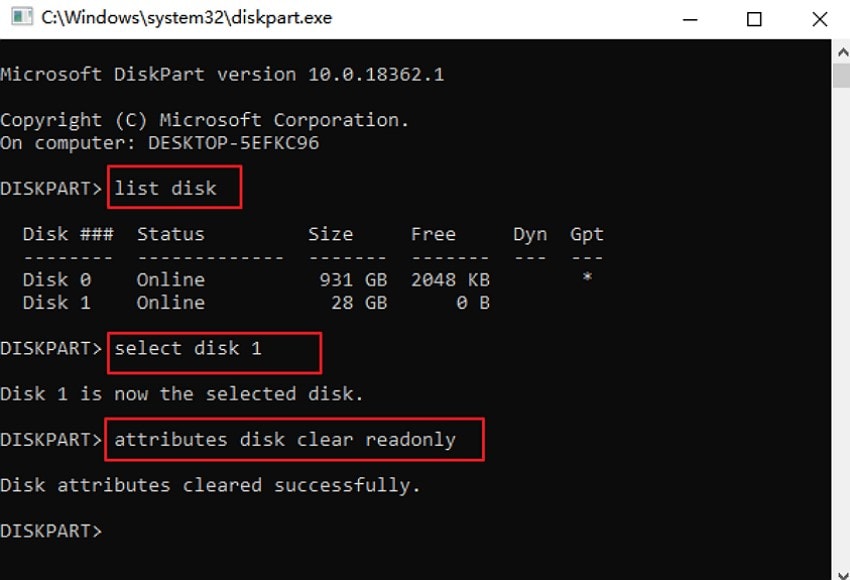
Task: Click the scrollbar up arrow
Action: pos(840,50)
